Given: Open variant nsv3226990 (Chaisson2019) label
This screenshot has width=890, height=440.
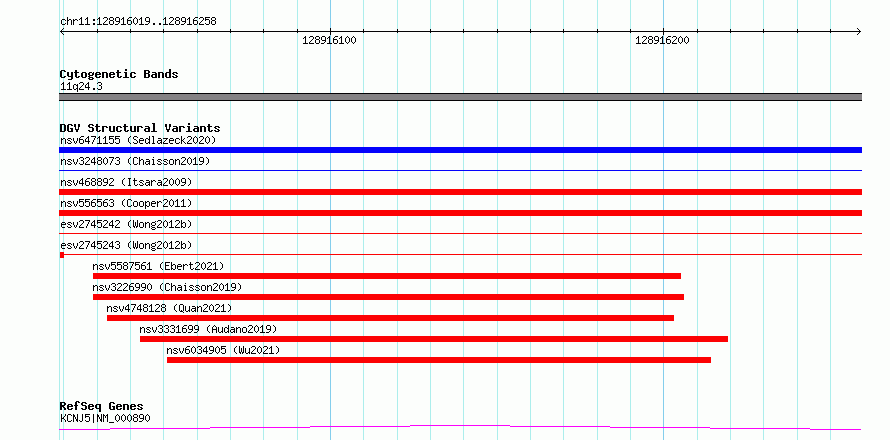Looking at the screenshot, I should point(167,287).
